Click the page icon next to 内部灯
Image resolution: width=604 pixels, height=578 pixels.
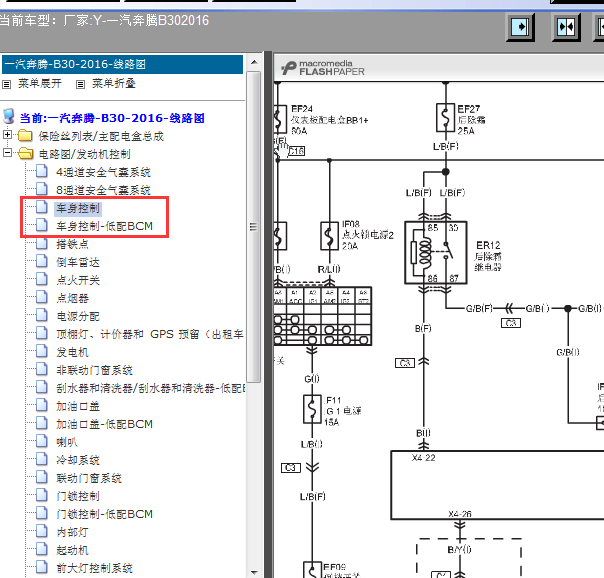[42, 531]
